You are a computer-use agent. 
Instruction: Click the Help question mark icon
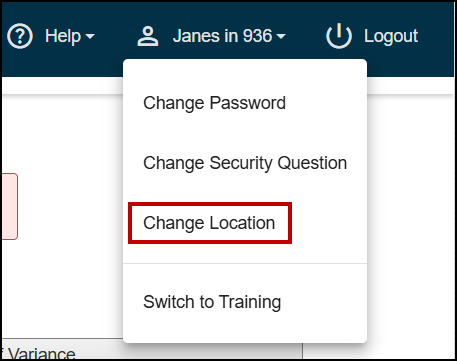20,36
